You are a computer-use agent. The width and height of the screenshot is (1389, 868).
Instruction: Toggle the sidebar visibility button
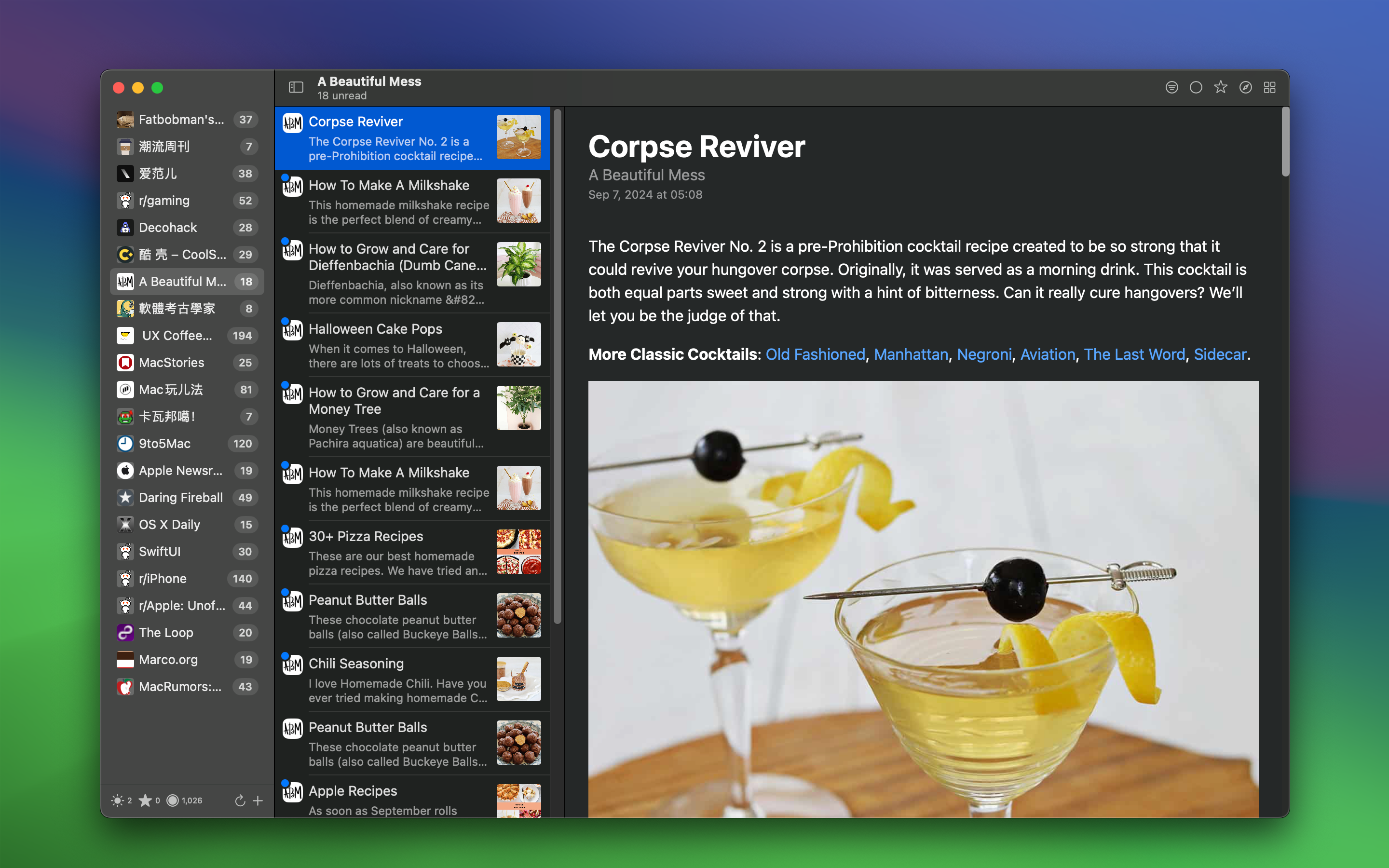296,87
